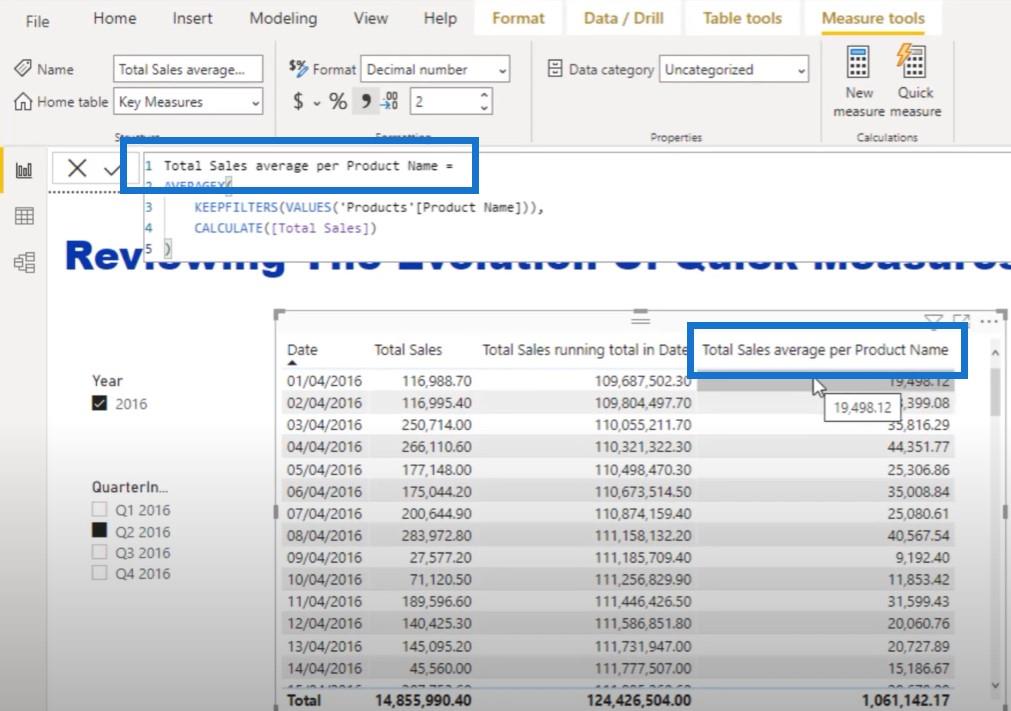Select the 09/04/2016 date cell
Screen dimensions: 1011x711
pos(324,558)
